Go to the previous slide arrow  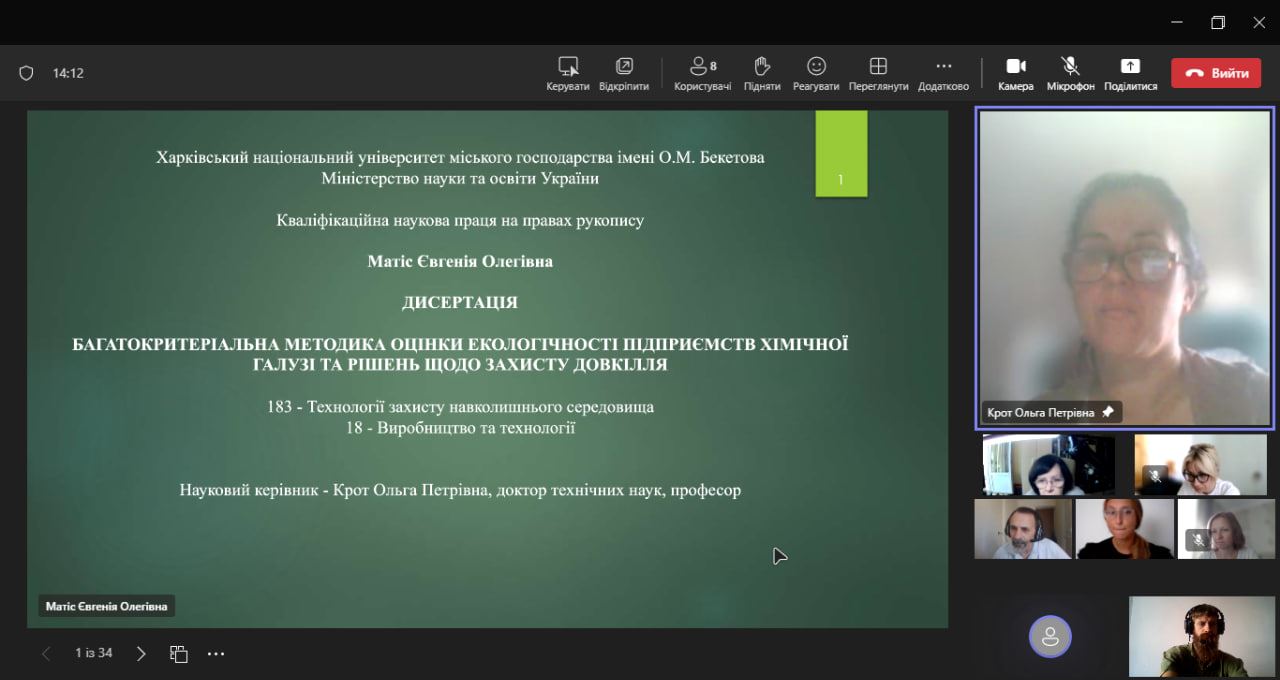pyautogui.click(x=46, y=654)
